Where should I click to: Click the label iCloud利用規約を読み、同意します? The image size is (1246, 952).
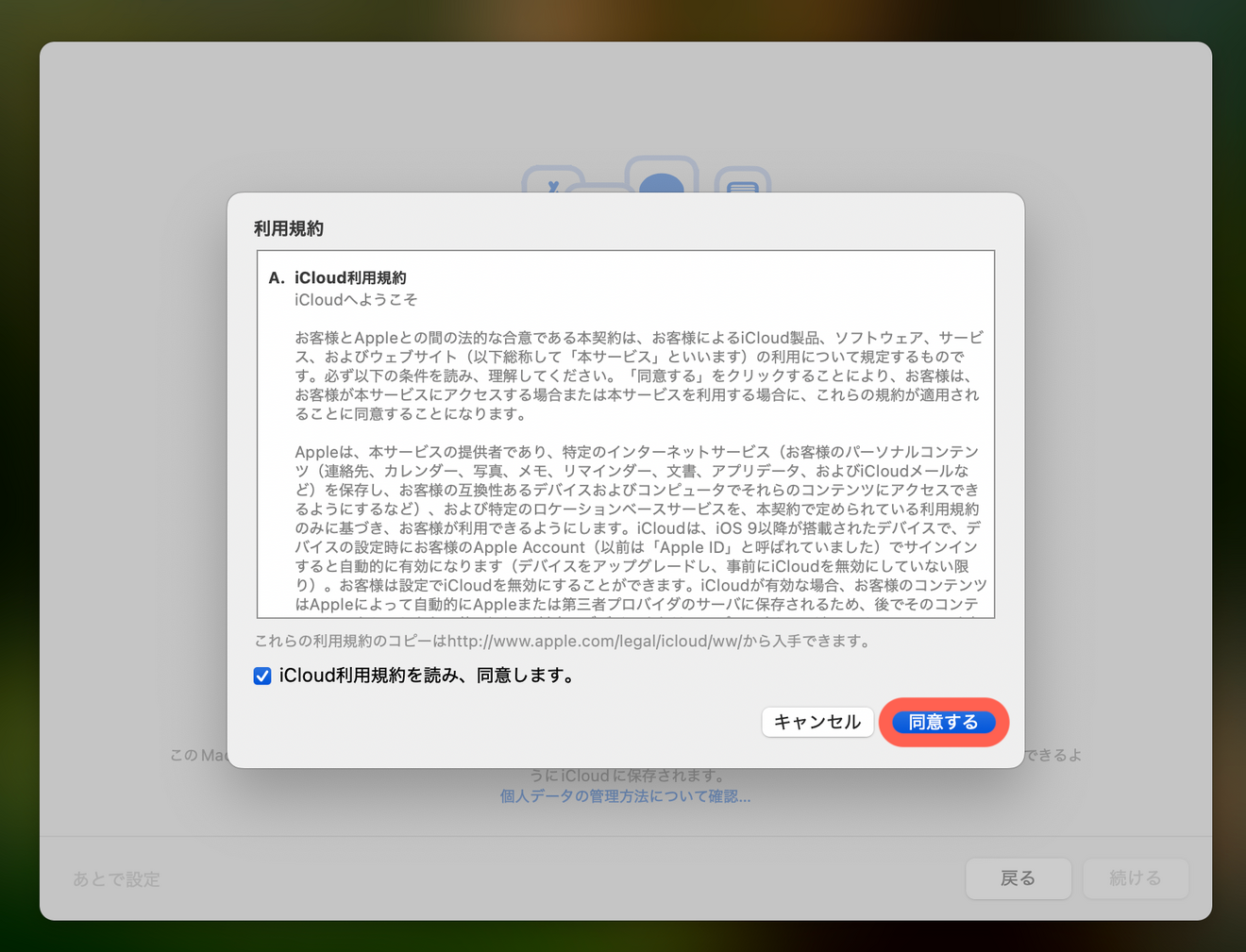pos(427,676)
